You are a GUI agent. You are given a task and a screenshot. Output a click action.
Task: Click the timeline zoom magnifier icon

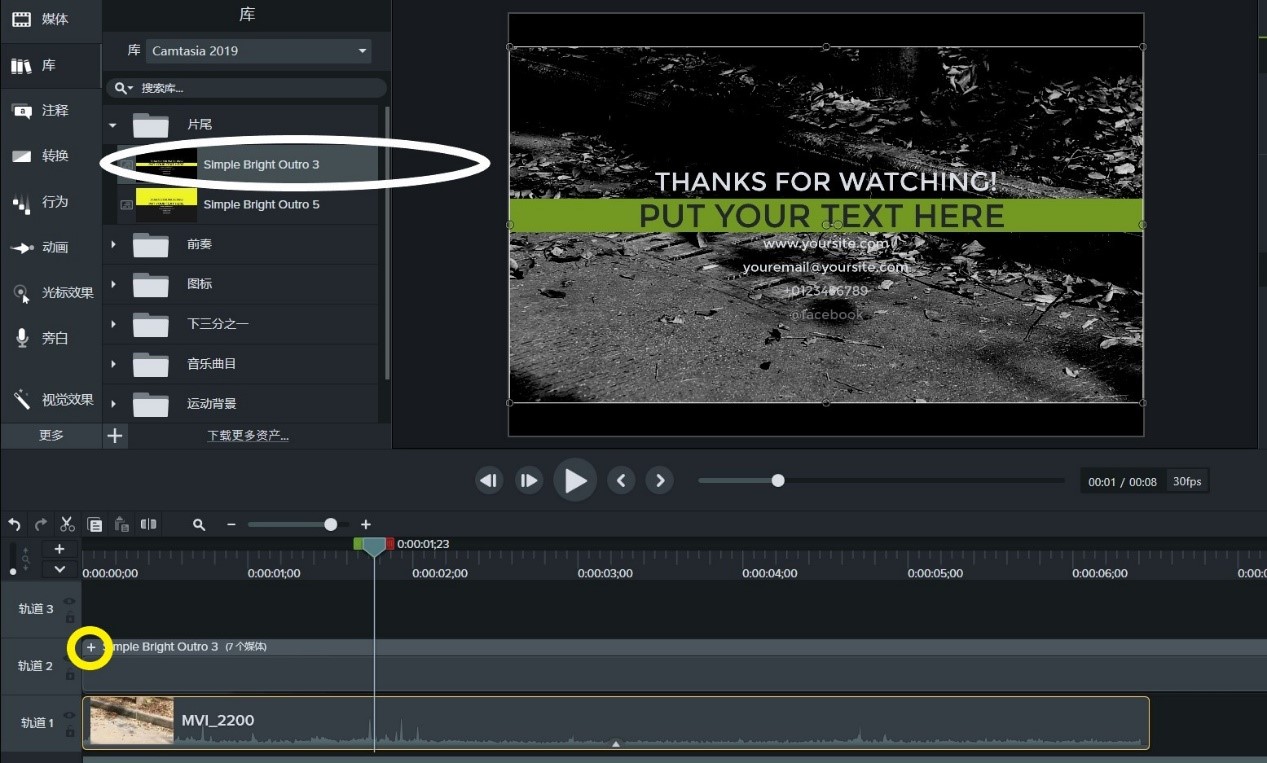199,524
